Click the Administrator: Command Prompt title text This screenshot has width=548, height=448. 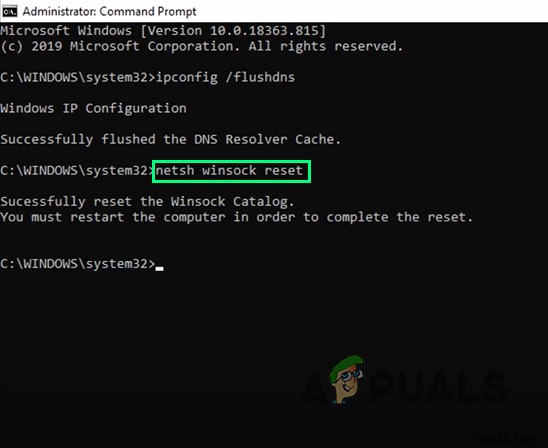pos(109,12)
